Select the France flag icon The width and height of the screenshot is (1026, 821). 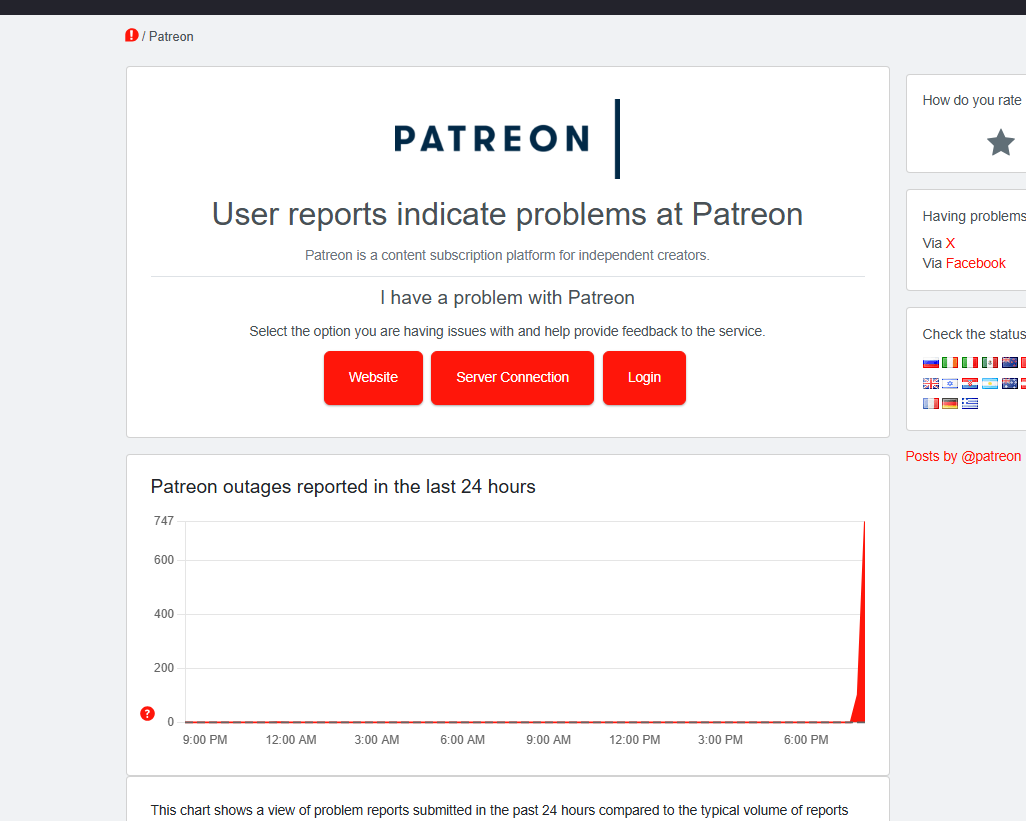(x=930, y=404)
